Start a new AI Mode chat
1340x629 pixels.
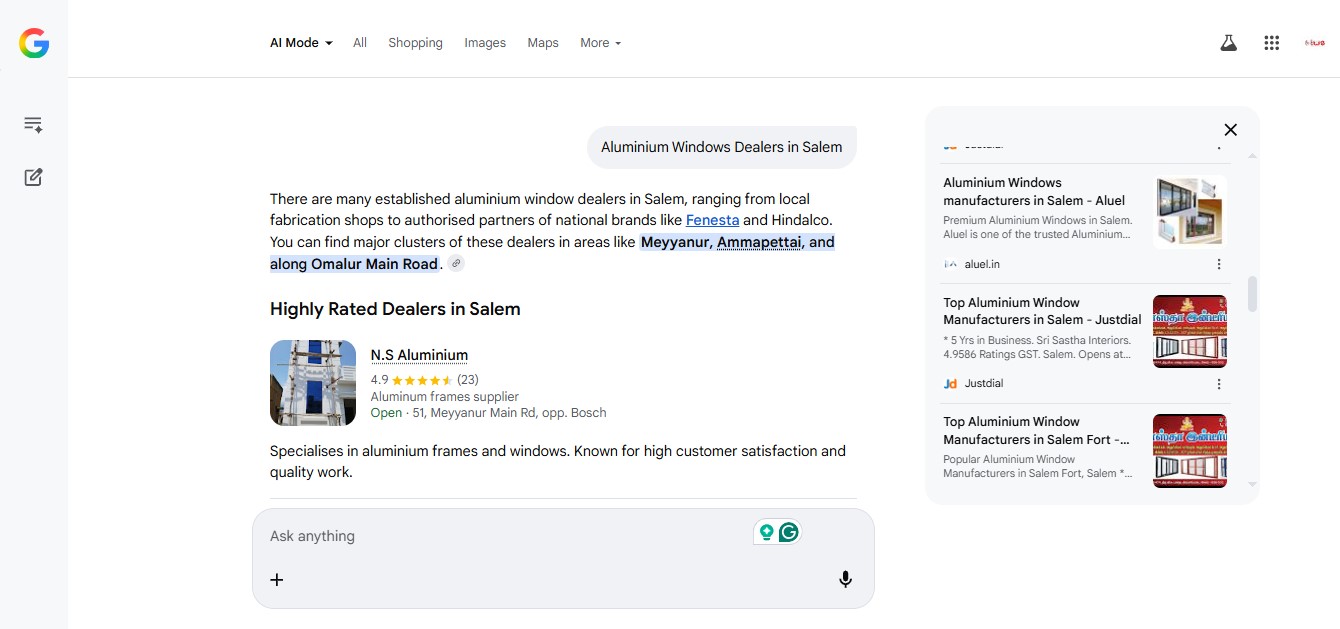tap(33, 177)
